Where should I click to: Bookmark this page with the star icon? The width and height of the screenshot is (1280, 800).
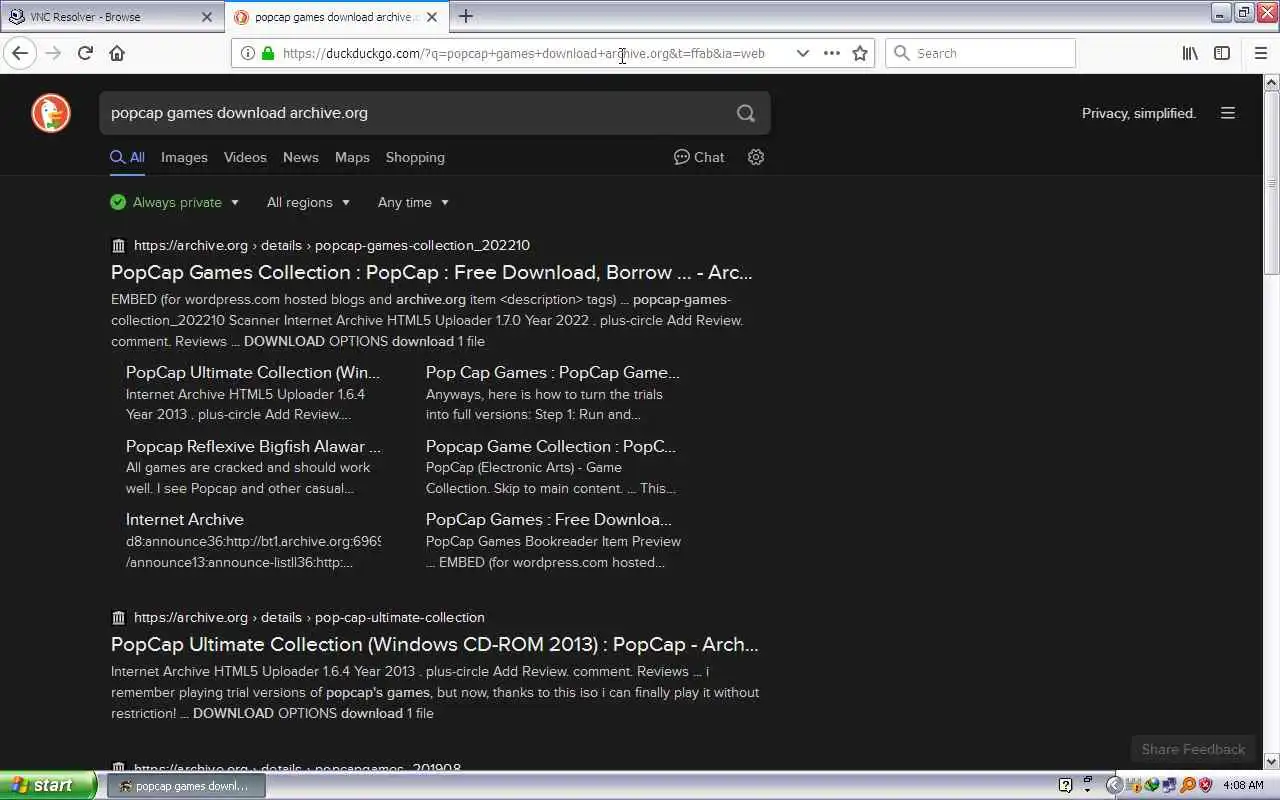[860, 53]
